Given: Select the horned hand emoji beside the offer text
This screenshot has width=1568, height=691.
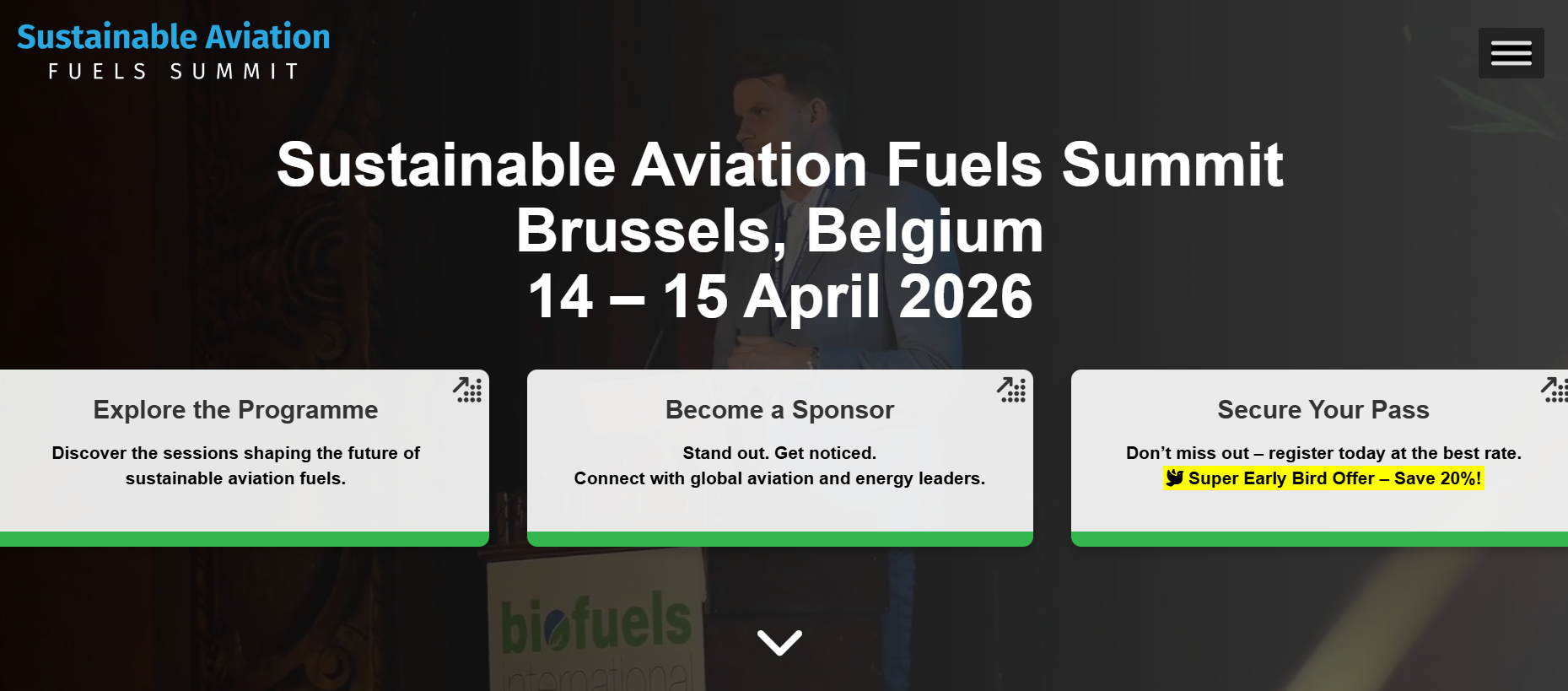Looking at the screenshot, I should tap(1174, 478).
